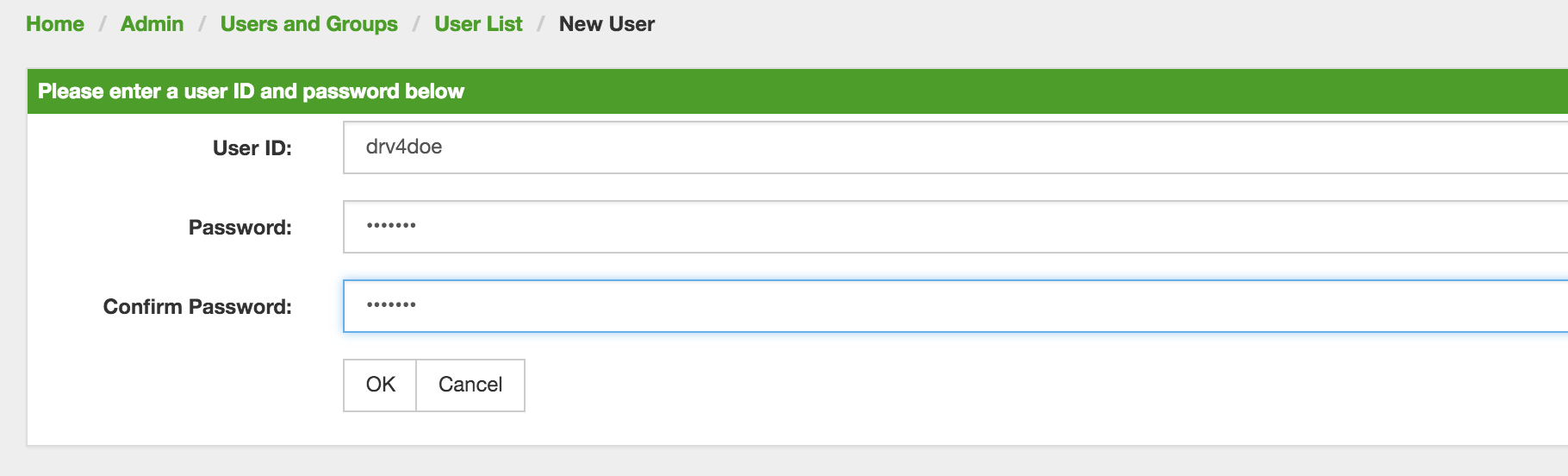Click the masked dots in Confirm Password
This screenshot has height=476, width=1568.
pyautogui.click(x=391, y=305)
